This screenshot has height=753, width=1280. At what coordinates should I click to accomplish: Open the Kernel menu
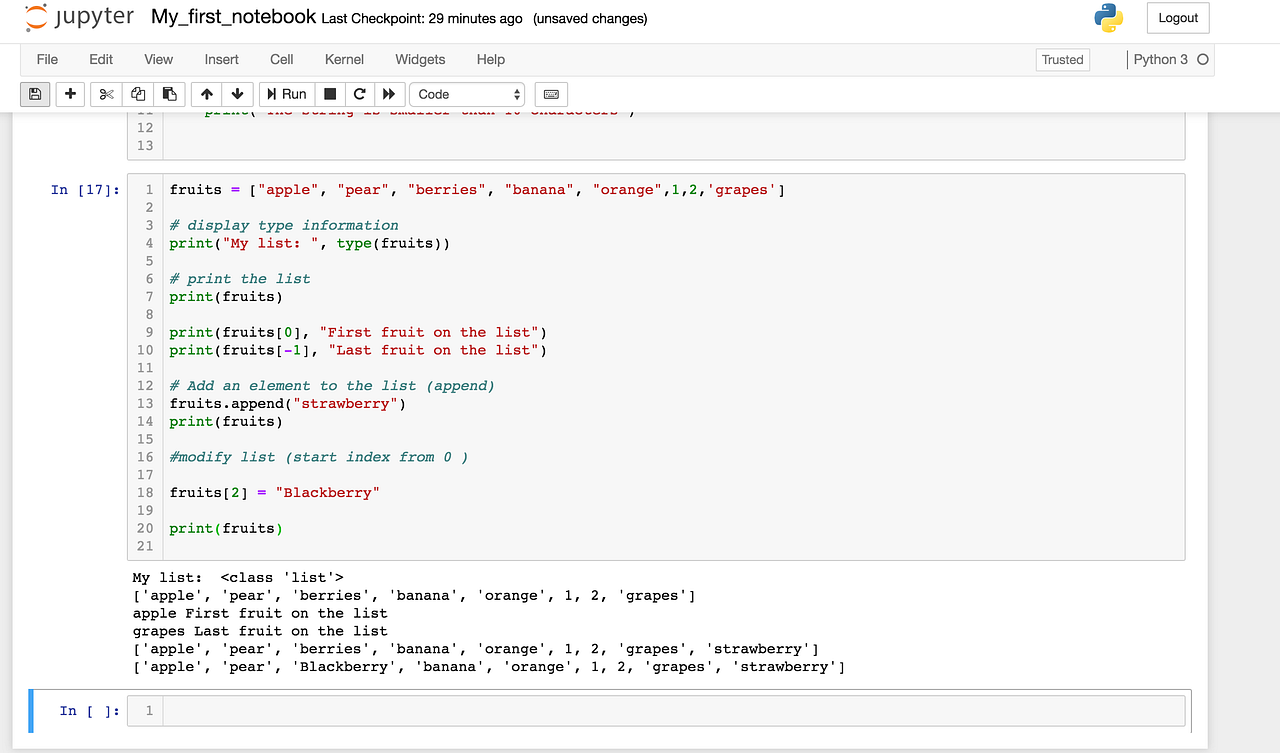(344, 59)
